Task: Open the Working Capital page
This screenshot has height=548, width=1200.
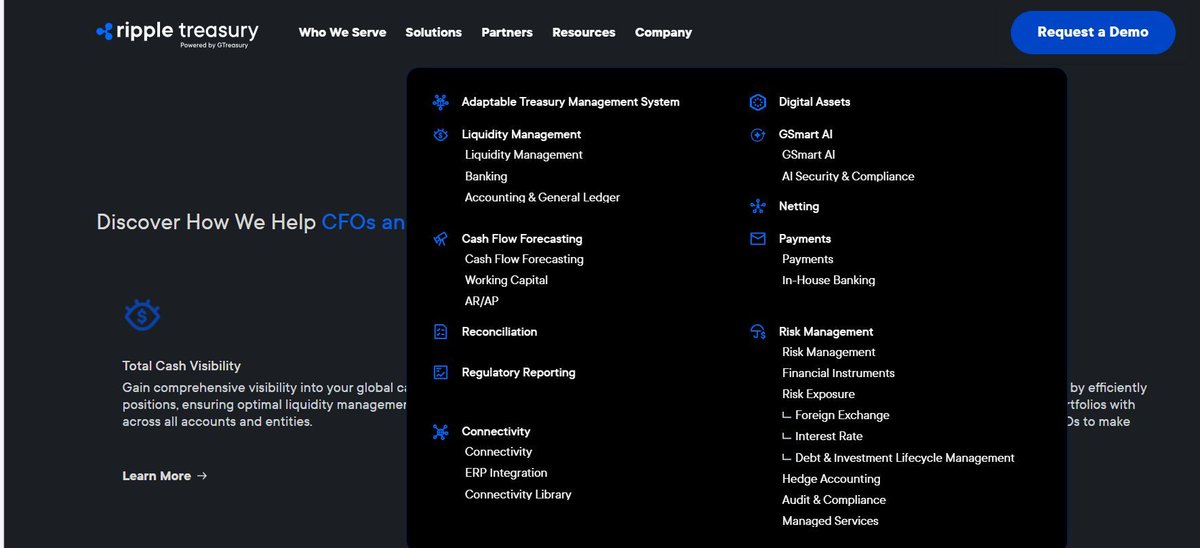Action: [x=506, y=280]
